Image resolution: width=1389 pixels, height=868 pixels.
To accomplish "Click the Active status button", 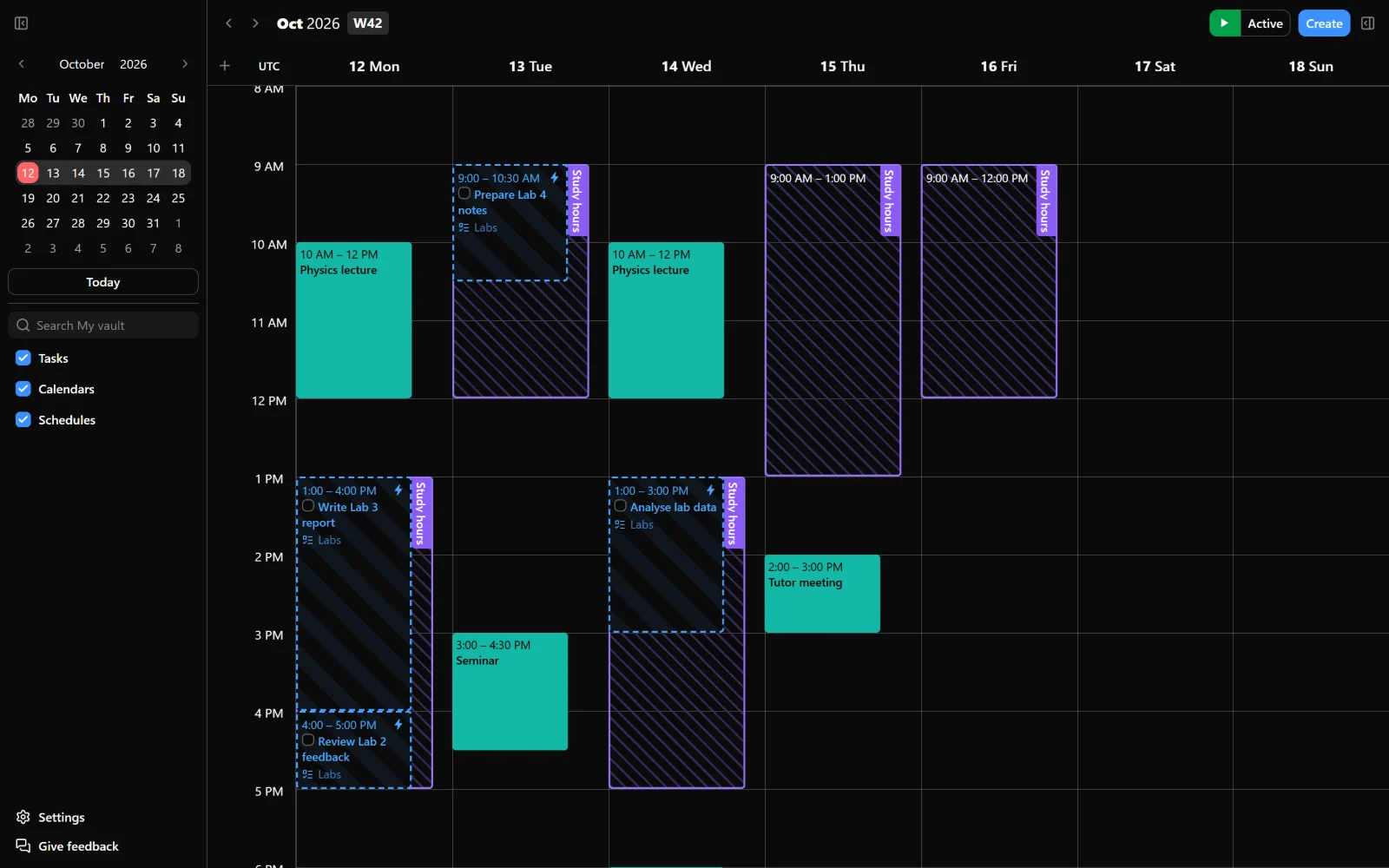I will click(1265, 23).
